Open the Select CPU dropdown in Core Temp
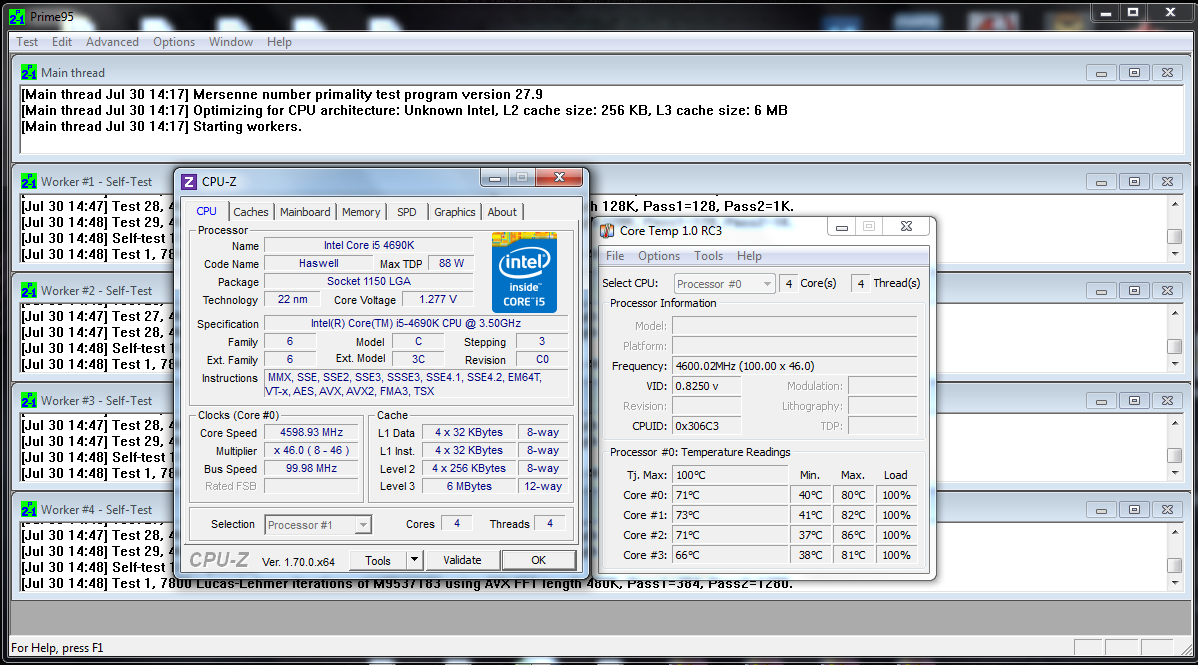This screenshot has height=665, width=1198. (724, 284)
